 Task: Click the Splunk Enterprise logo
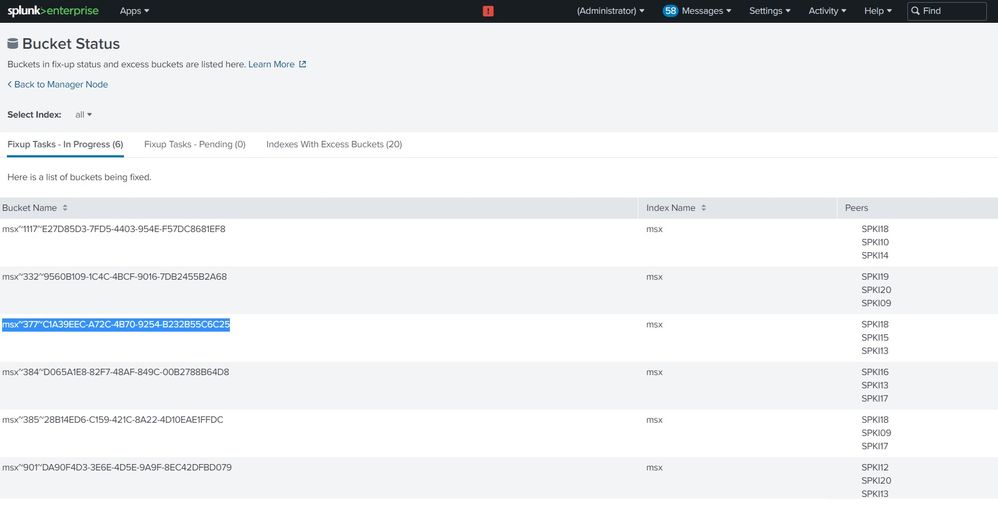tap(54, 11)
